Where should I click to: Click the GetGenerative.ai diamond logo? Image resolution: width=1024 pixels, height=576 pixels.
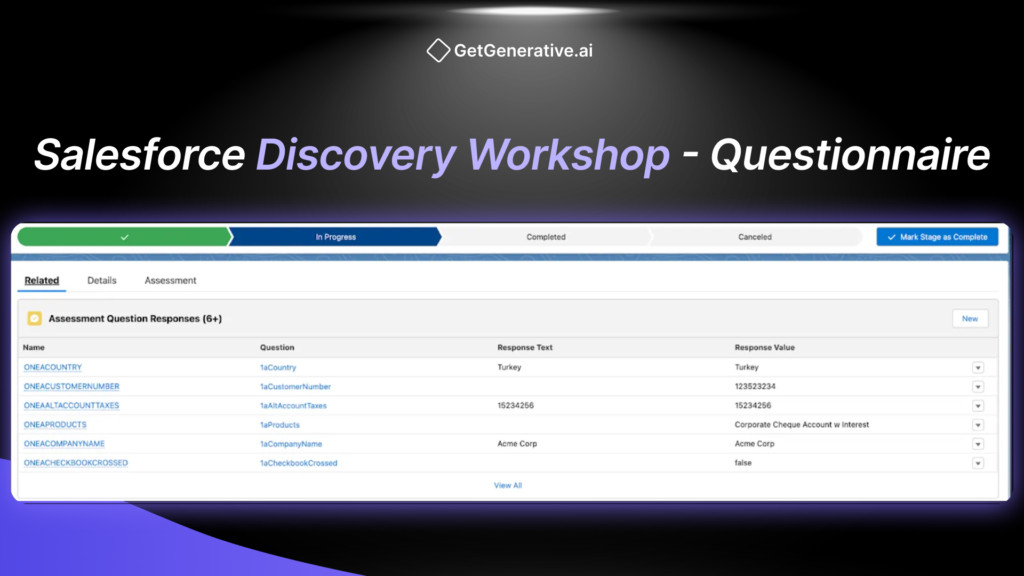tap(438, 50)
